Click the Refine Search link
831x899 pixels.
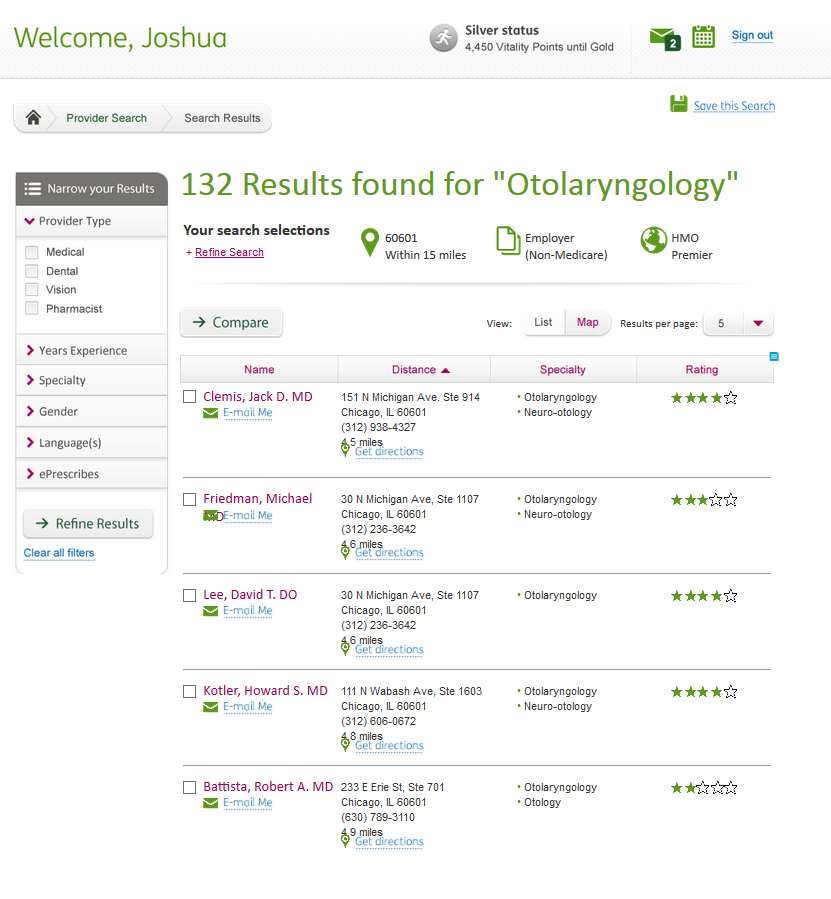[x=229, y=252]
